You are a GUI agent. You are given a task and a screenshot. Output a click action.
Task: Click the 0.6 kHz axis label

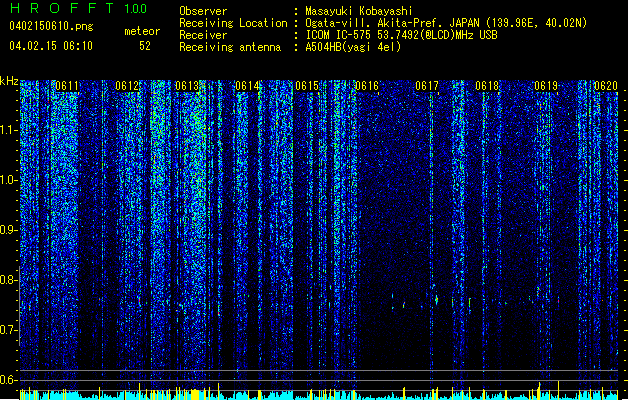click(9, 380)
